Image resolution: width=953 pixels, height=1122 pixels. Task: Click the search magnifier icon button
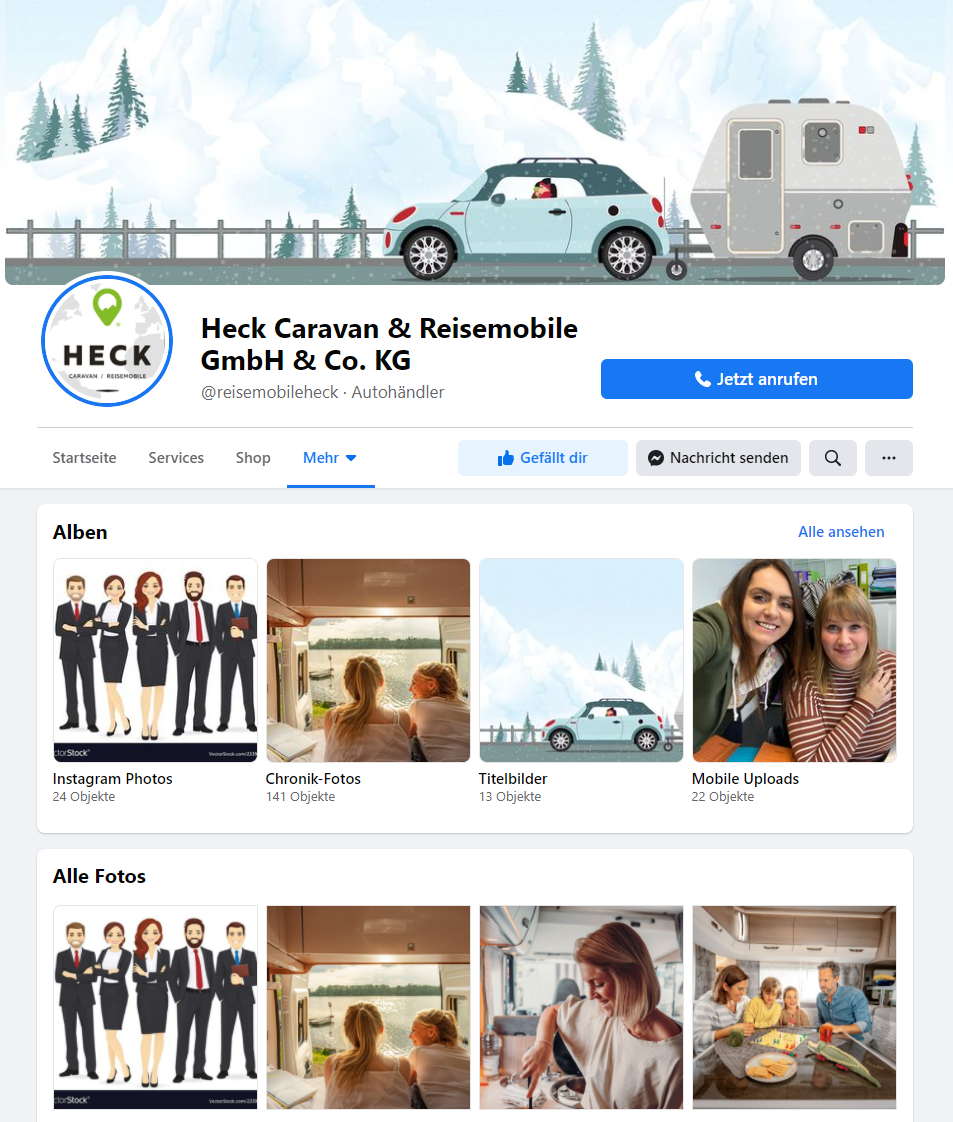tap(832, 458)
